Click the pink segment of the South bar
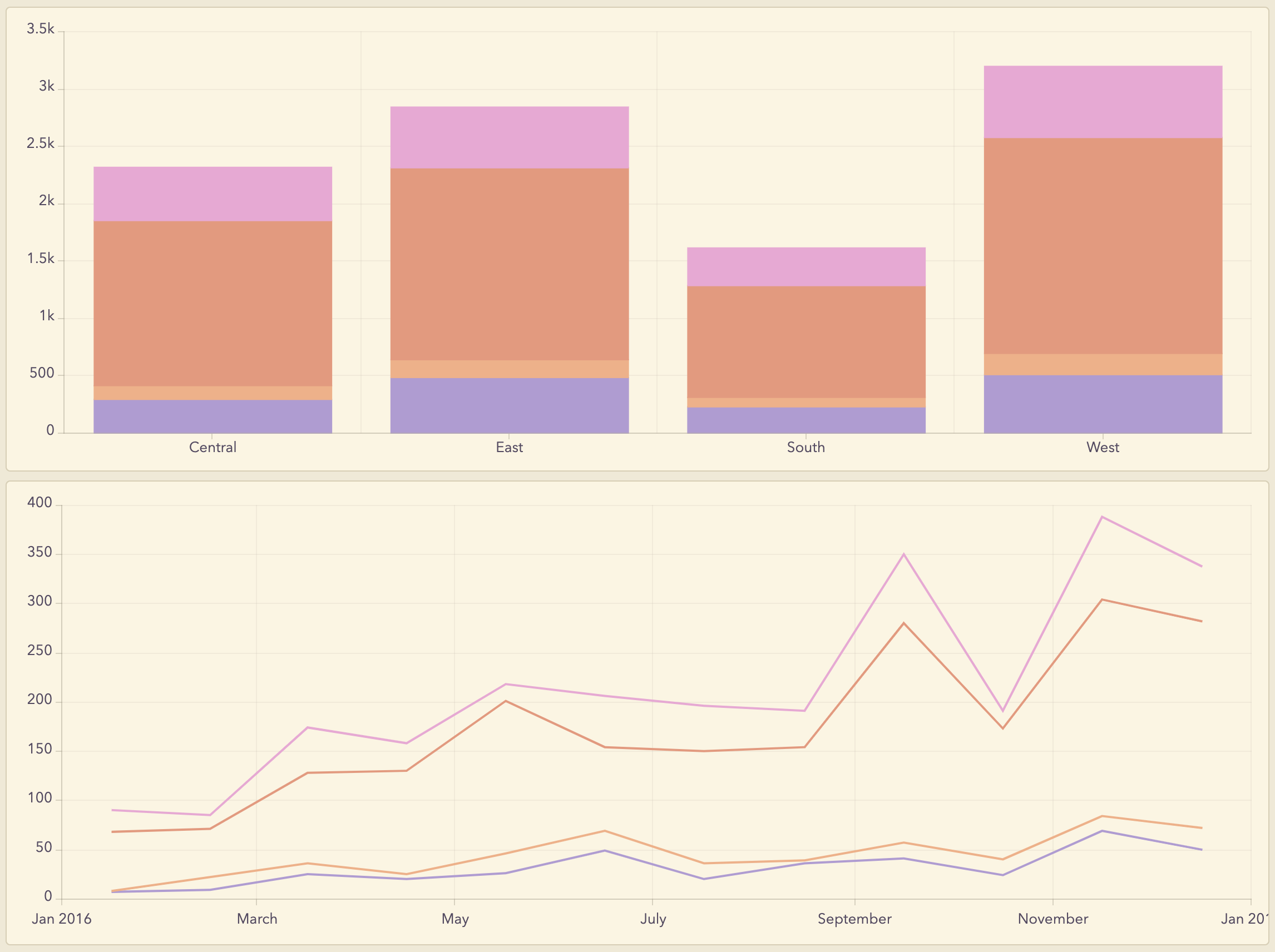Viewport: 1275px width, 952px height. (807, 268)
